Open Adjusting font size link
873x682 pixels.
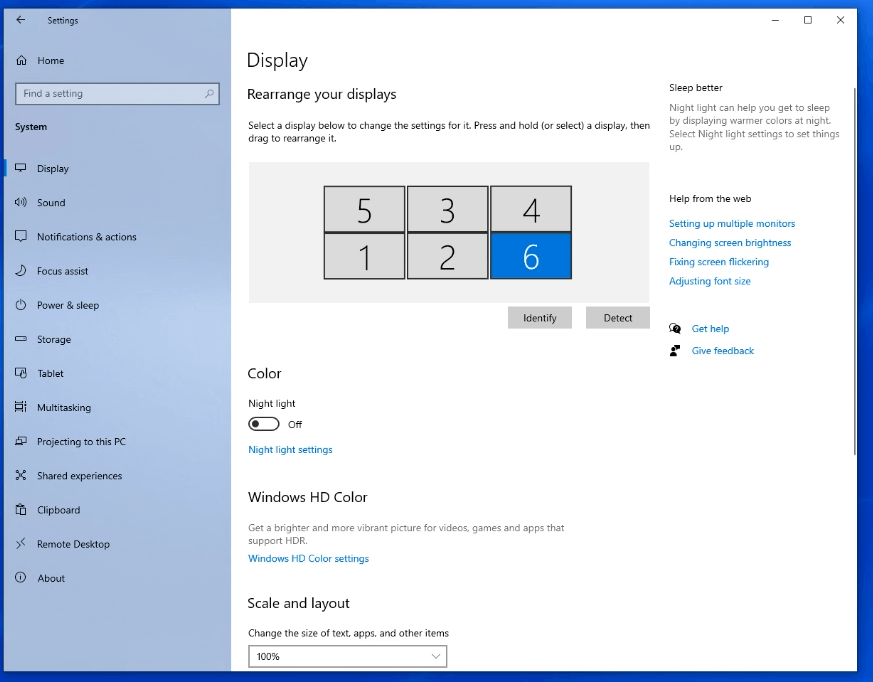coord(709,281)
